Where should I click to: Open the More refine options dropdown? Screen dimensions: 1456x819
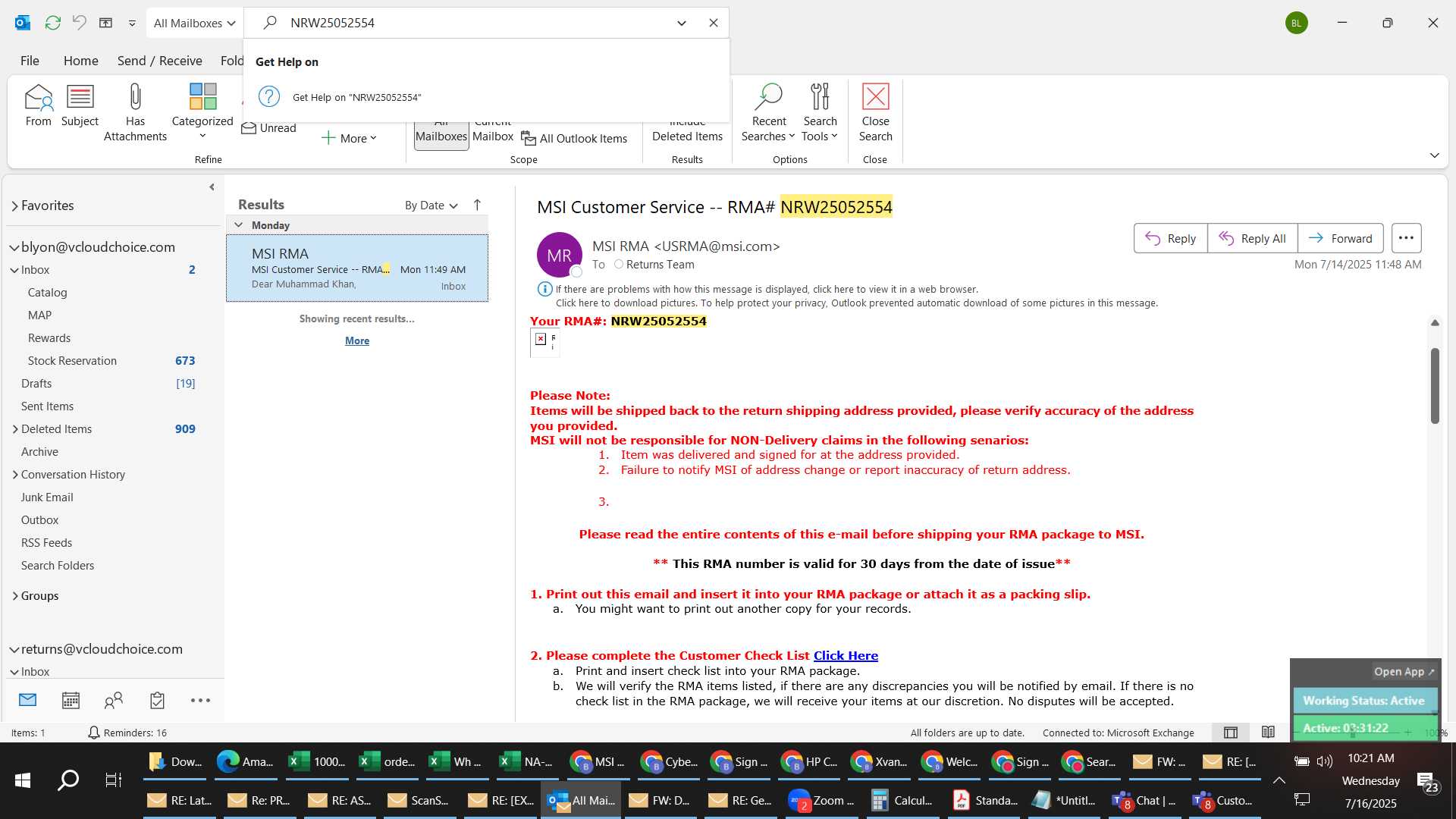pos(349,138)
